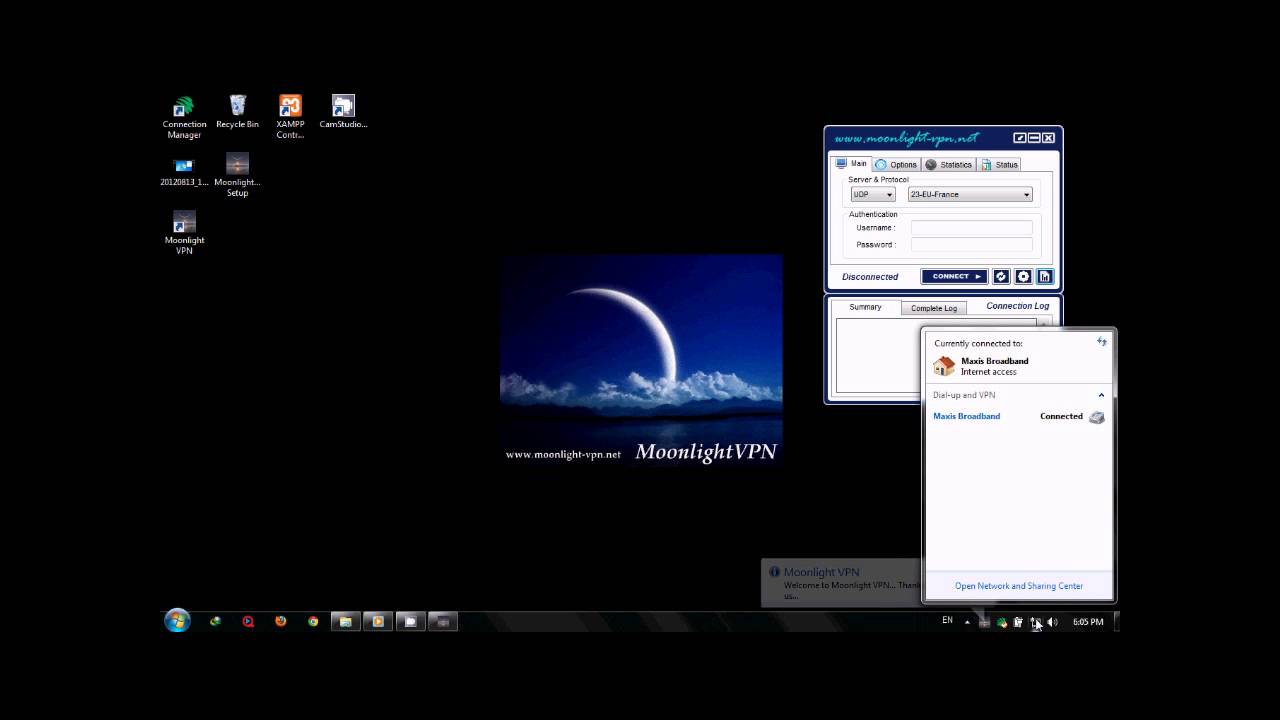Viewport: 1280px width, 720px height.
Task: Switch to the Status tab
Action: coord(1000,164)
